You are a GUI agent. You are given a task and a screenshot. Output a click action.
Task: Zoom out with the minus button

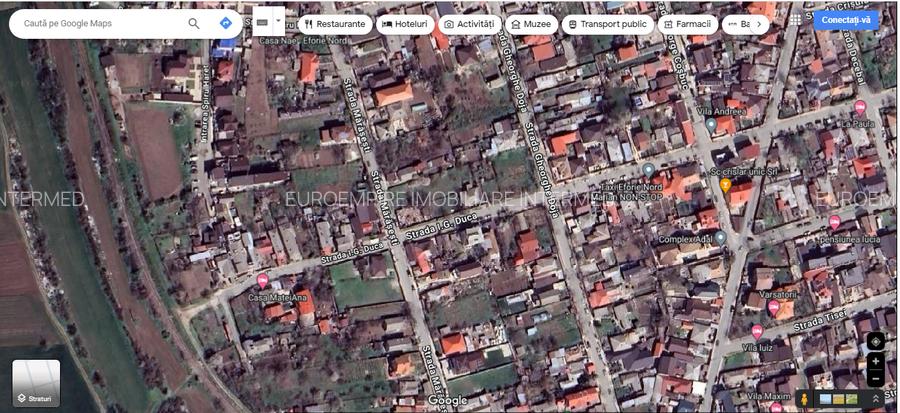pyautogui.click(x=875, y=379)
